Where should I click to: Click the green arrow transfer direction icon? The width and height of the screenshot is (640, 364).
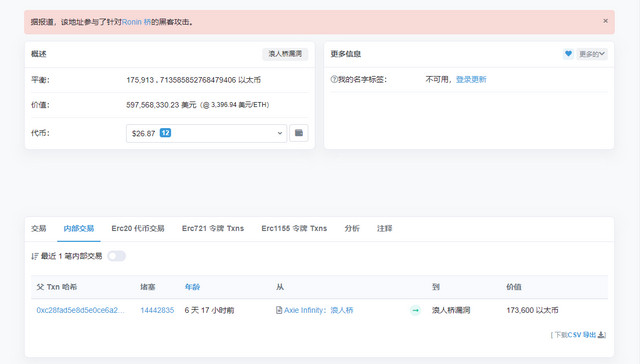415,311
